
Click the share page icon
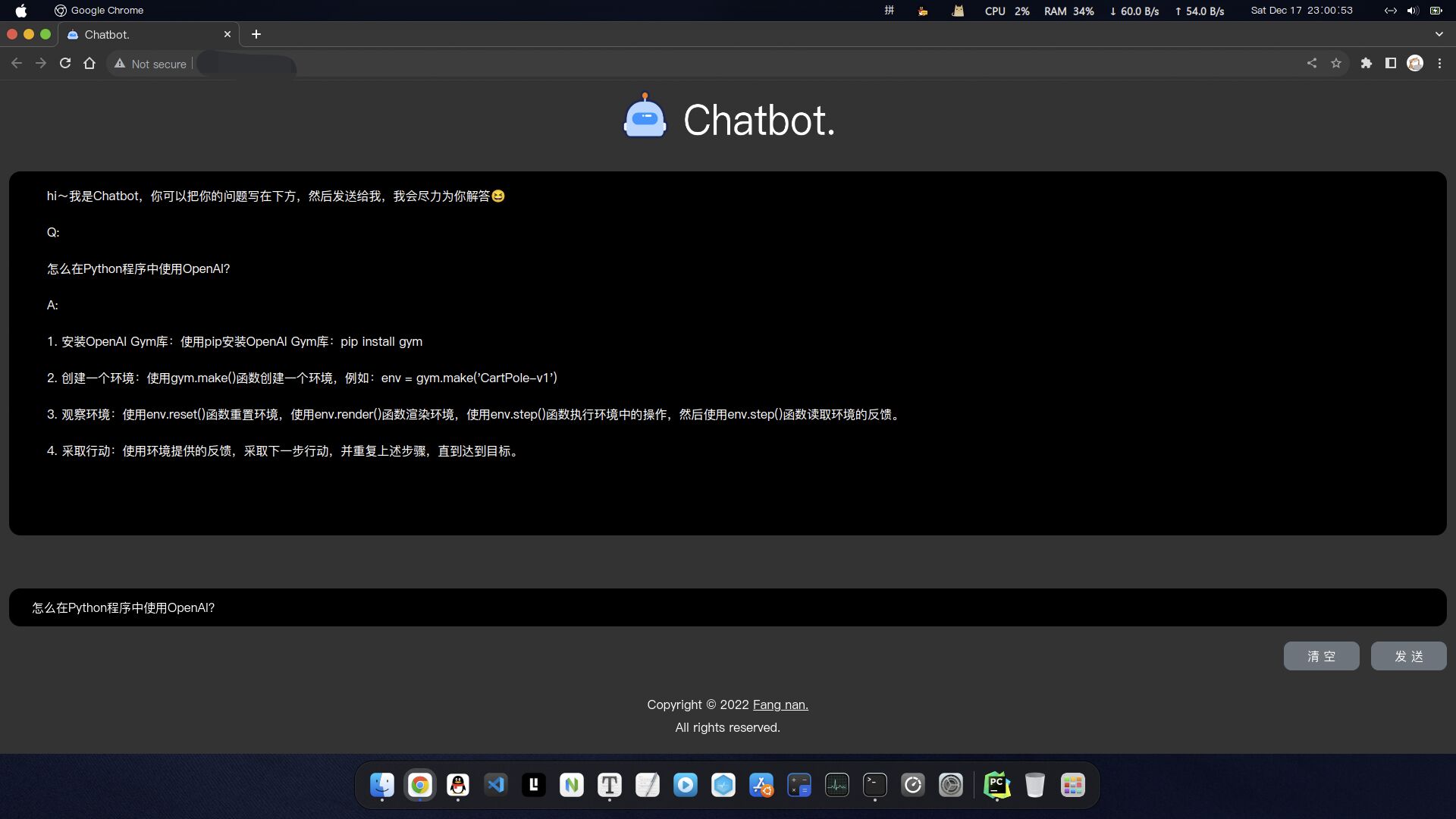(1311, 64)
